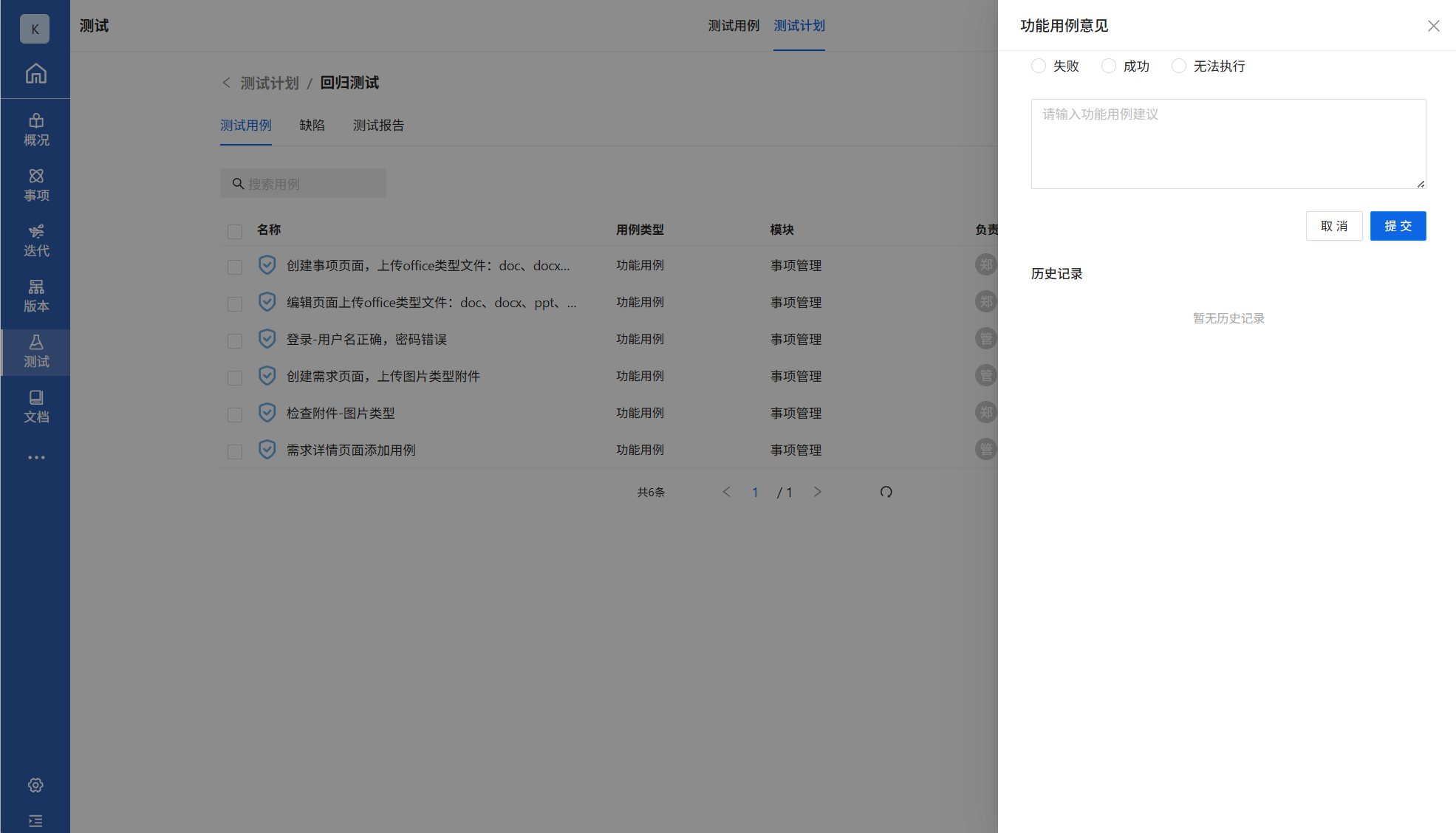This screenshot has width=1456, height=833.
Task: Show more sidebar items via ellipsis
Action: tap(35, 458)
